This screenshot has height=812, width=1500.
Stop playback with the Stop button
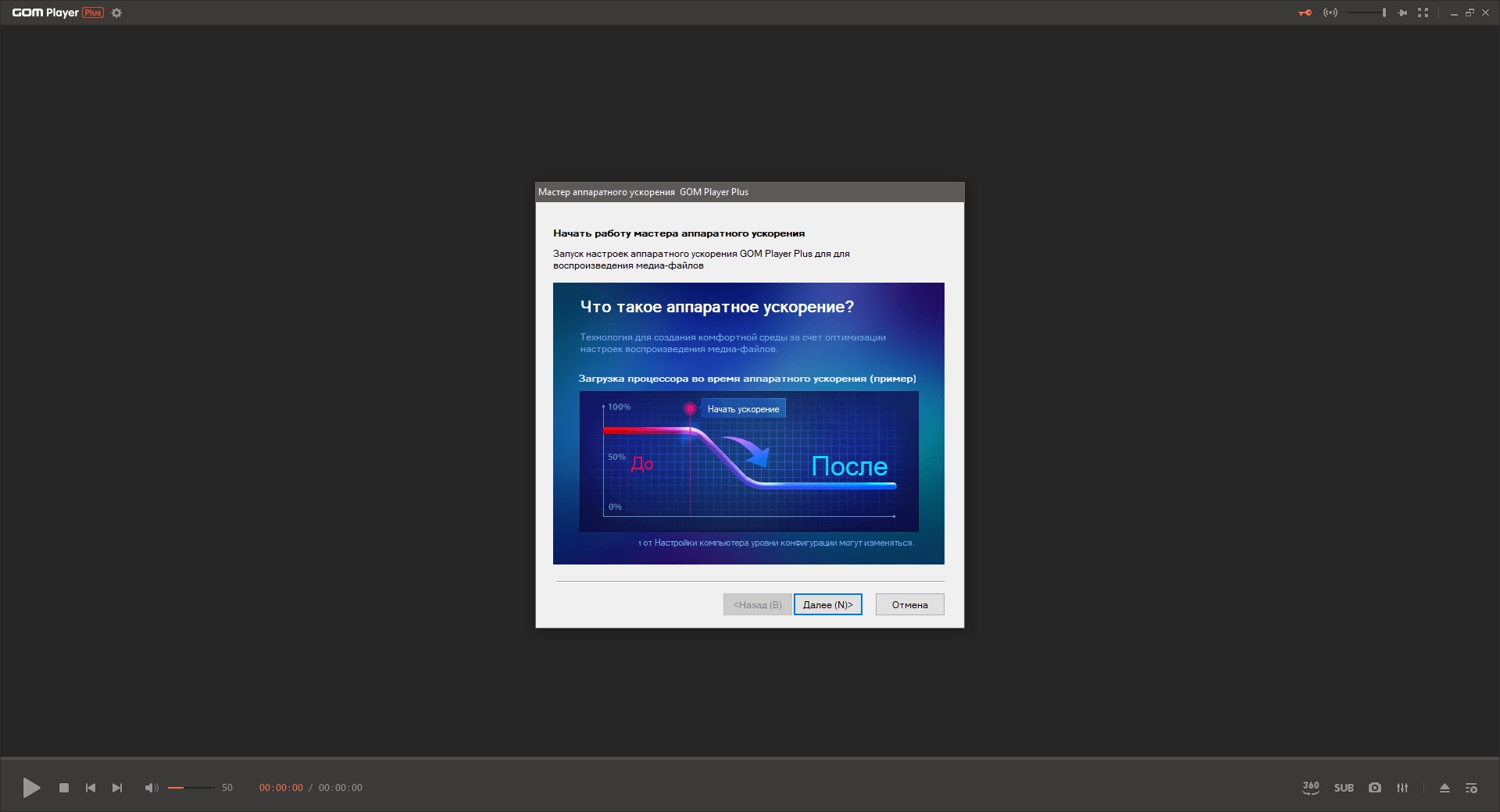coord(64,788)
